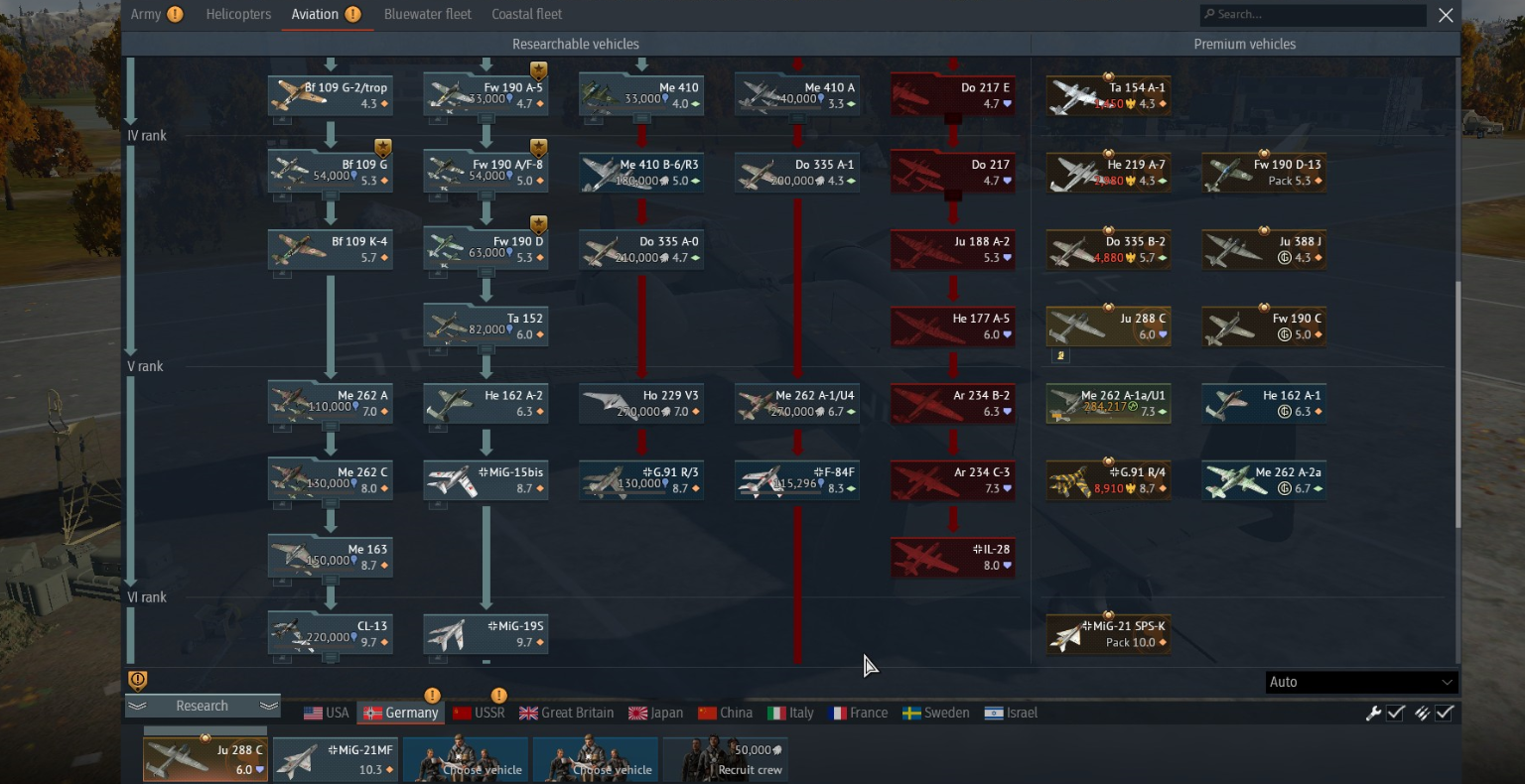Expand the Research panel with the left chevron
Viewport: 1525px width, 784px height.
pos(138,706)
